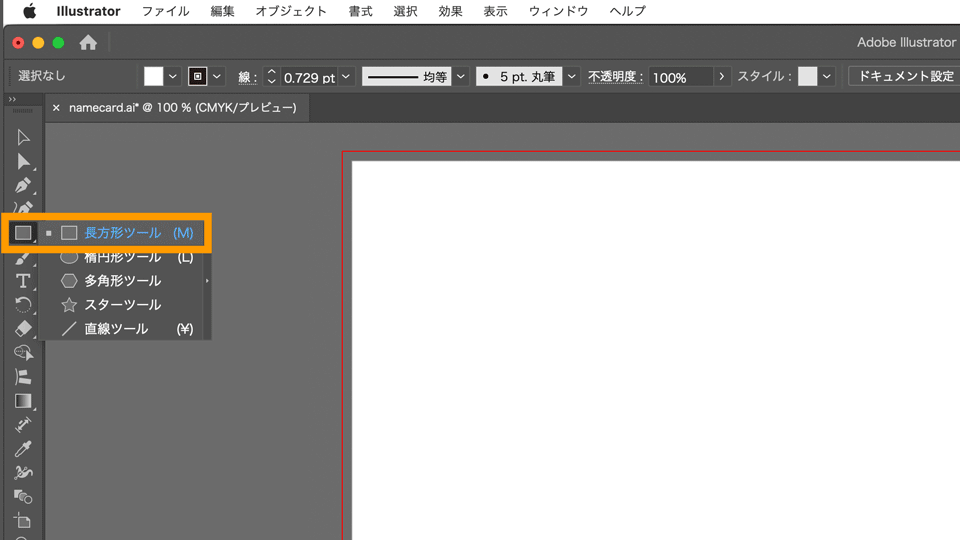This screenshot has height=540, width=960.
Task: Click the 線 stroke panel link
Action: tap(246, 77)
